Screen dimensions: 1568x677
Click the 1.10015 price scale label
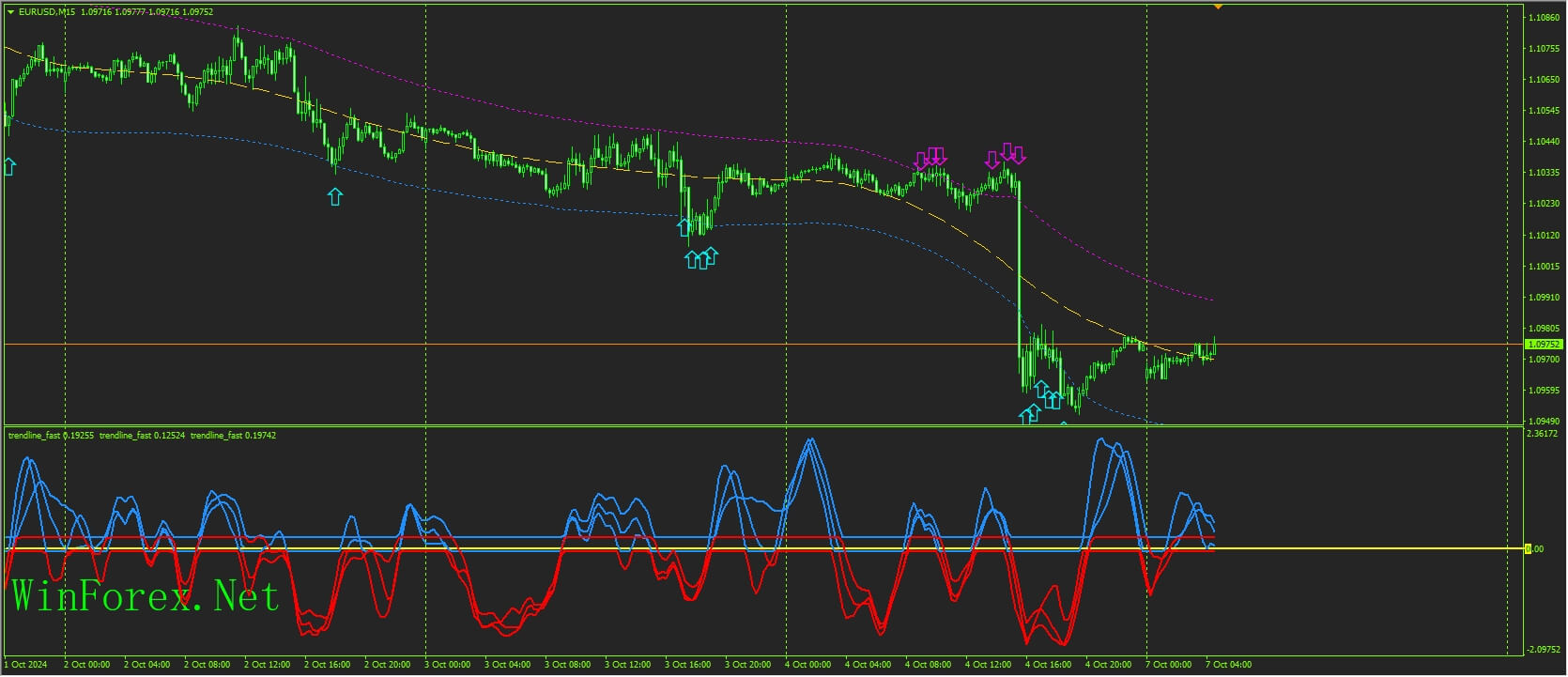1545,267
